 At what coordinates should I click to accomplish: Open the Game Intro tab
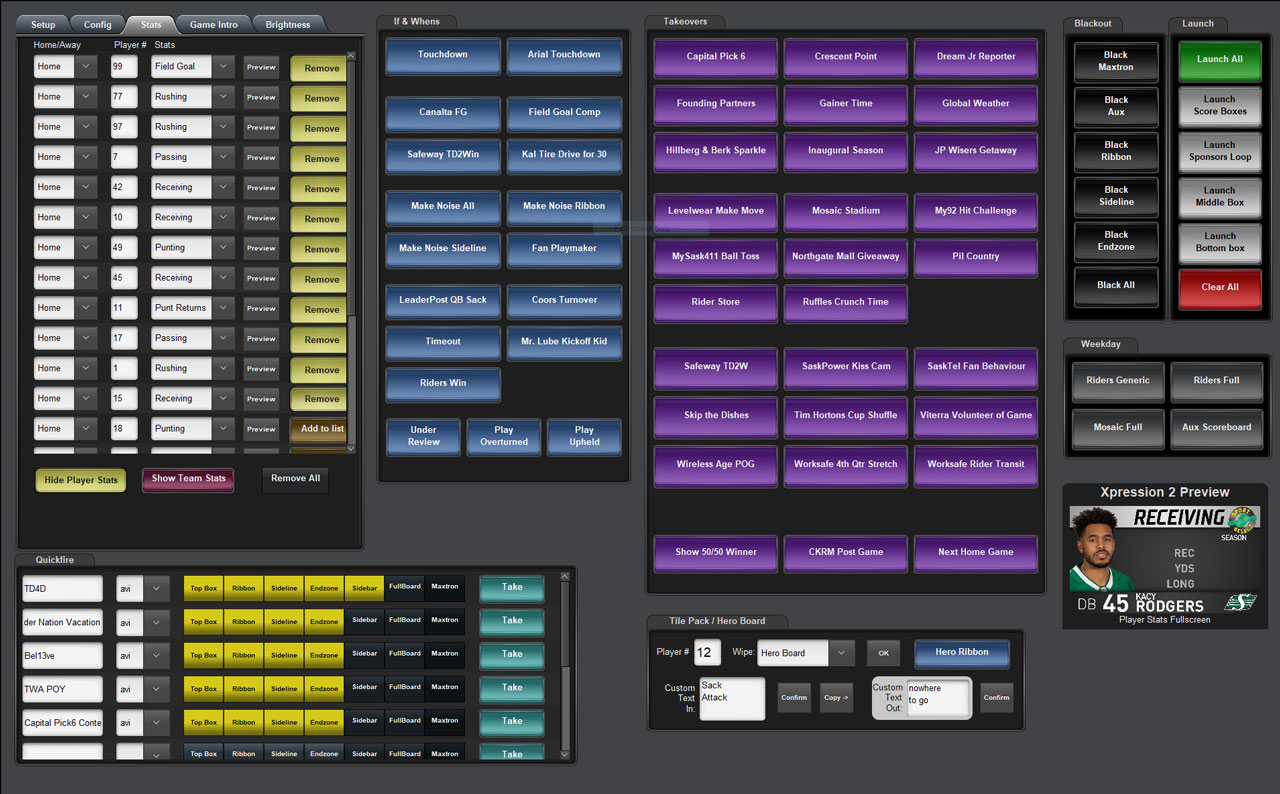214,24
